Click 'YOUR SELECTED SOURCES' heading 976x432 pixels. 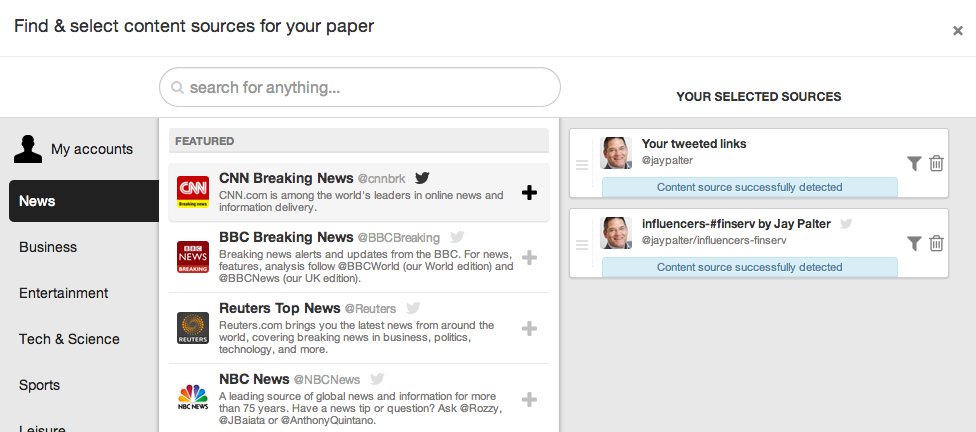tap(759, 97)
